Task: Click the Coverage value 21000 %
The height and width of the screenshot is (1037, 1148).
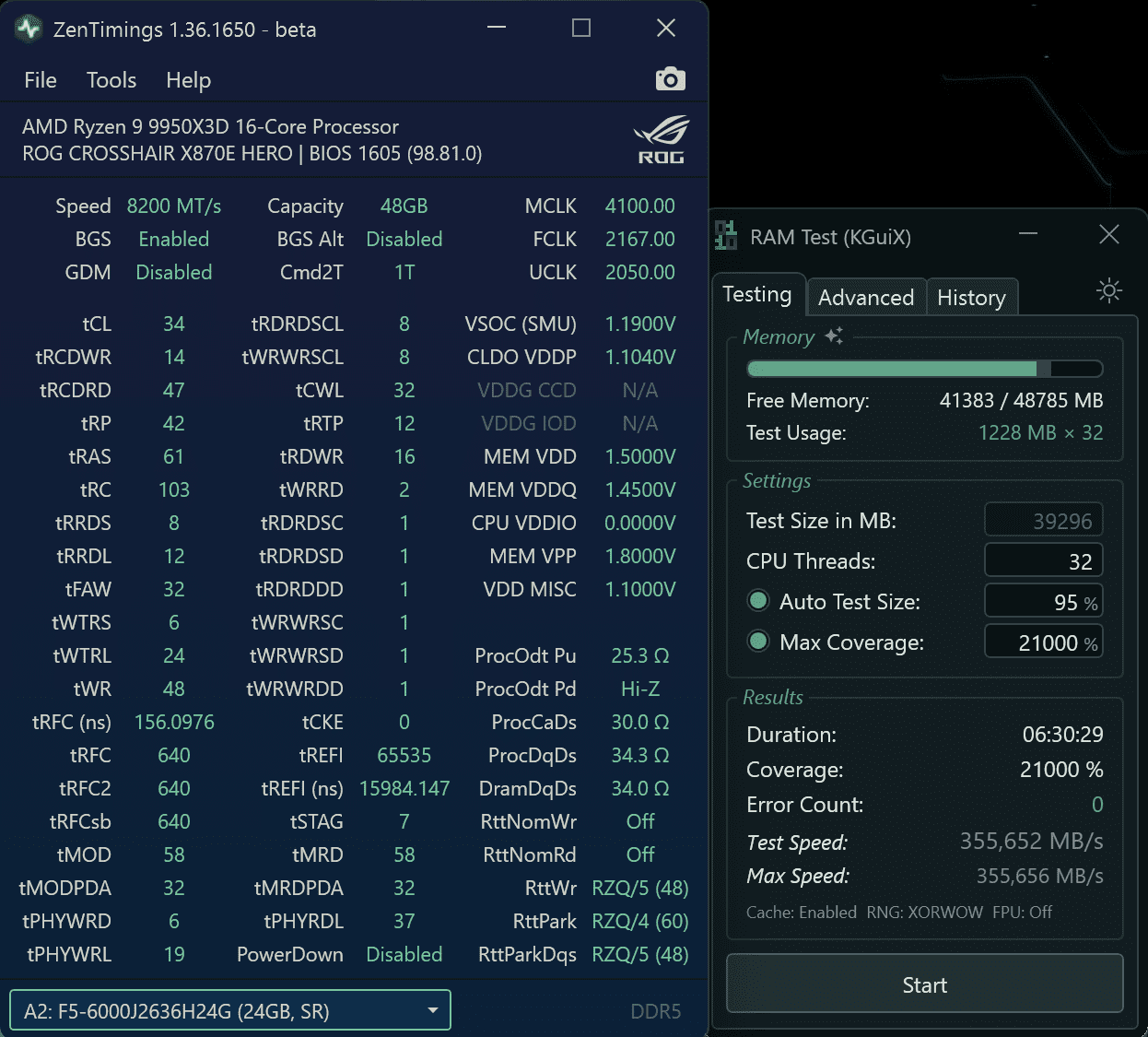Action: pyautogui.click(x=1061, y=770)
